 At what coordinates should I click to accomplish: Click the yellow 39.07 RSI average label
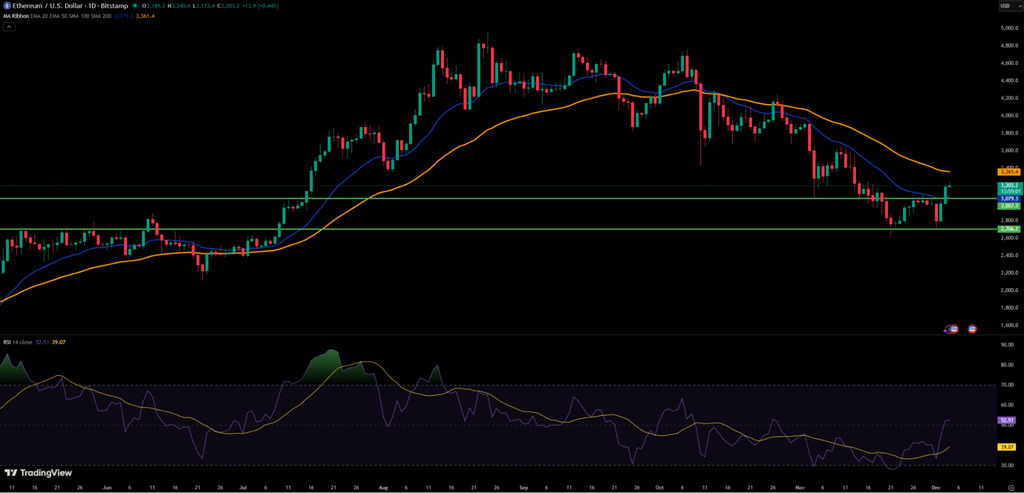(x=1007, y=447)
